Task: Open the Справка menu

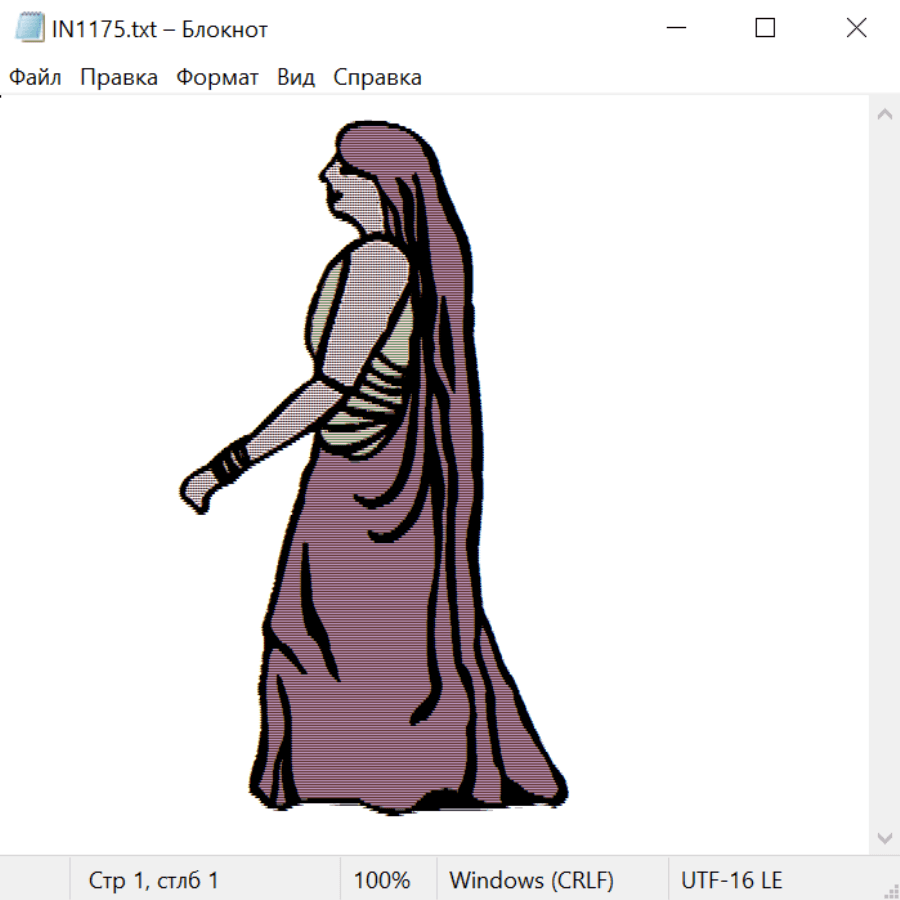Action: (x=377, y=78)
